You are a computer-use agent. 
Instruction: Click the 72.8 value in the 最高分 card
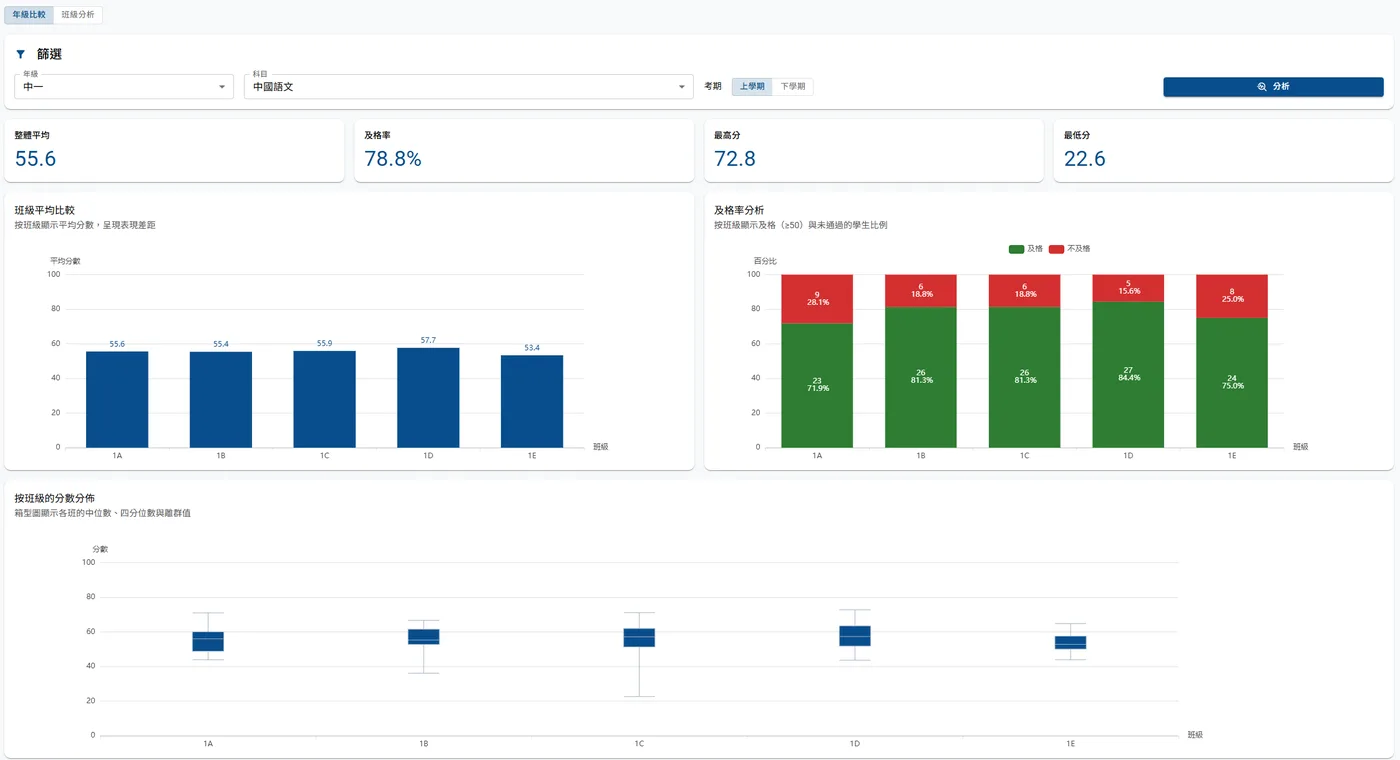(x=735, y=158)
